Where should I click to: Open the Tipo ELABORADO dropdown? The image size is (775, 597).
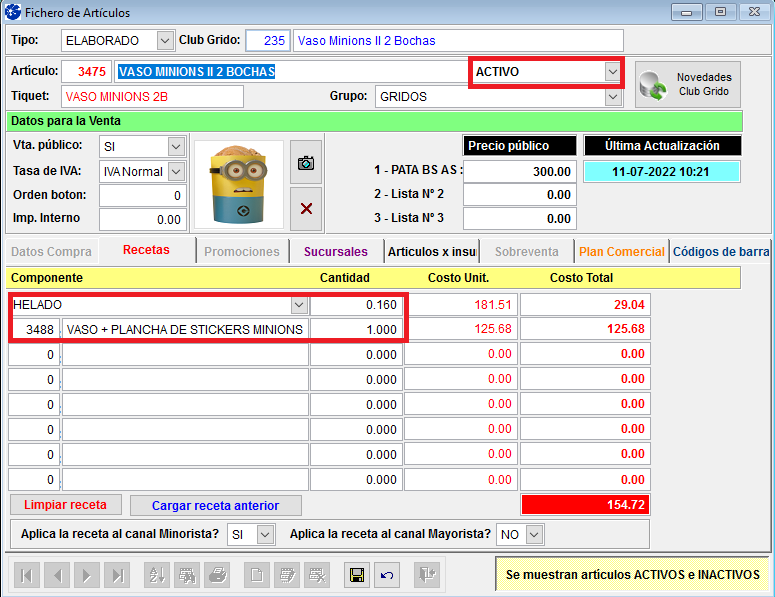click(165, 41)
